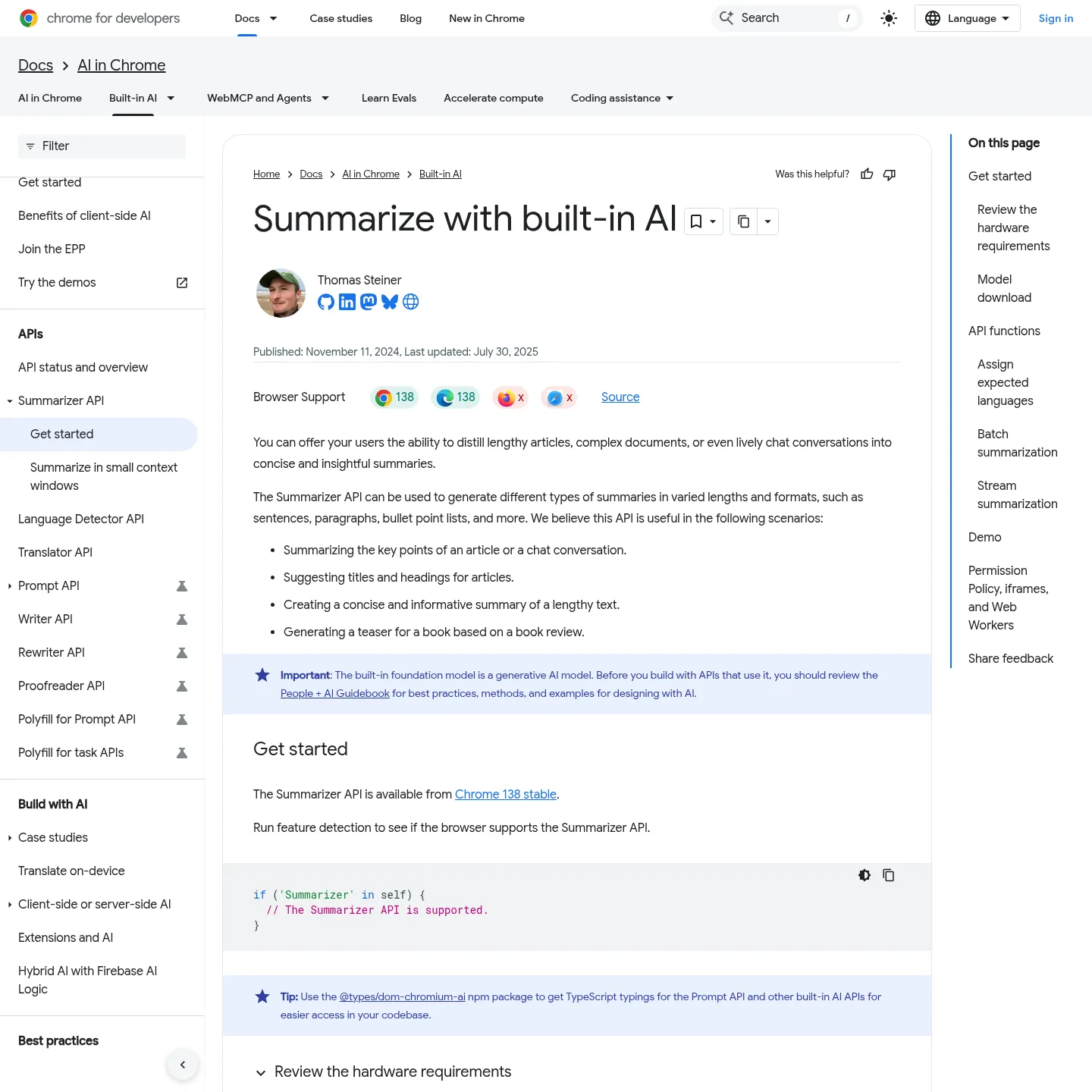Open Thomas Steiner's website globe icon
This screenshot has height=1092, width=1092.
[x=411, y=302]
